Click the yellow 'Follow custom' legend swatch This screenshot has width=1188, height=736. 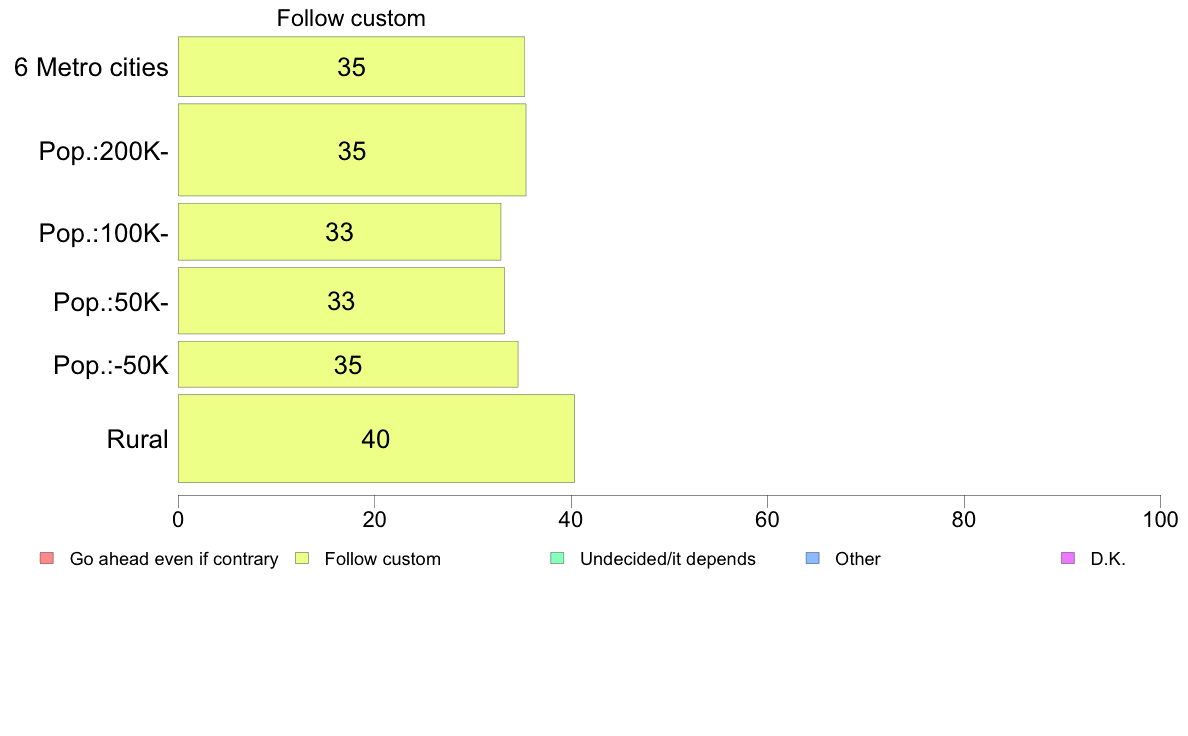point(302,559)
